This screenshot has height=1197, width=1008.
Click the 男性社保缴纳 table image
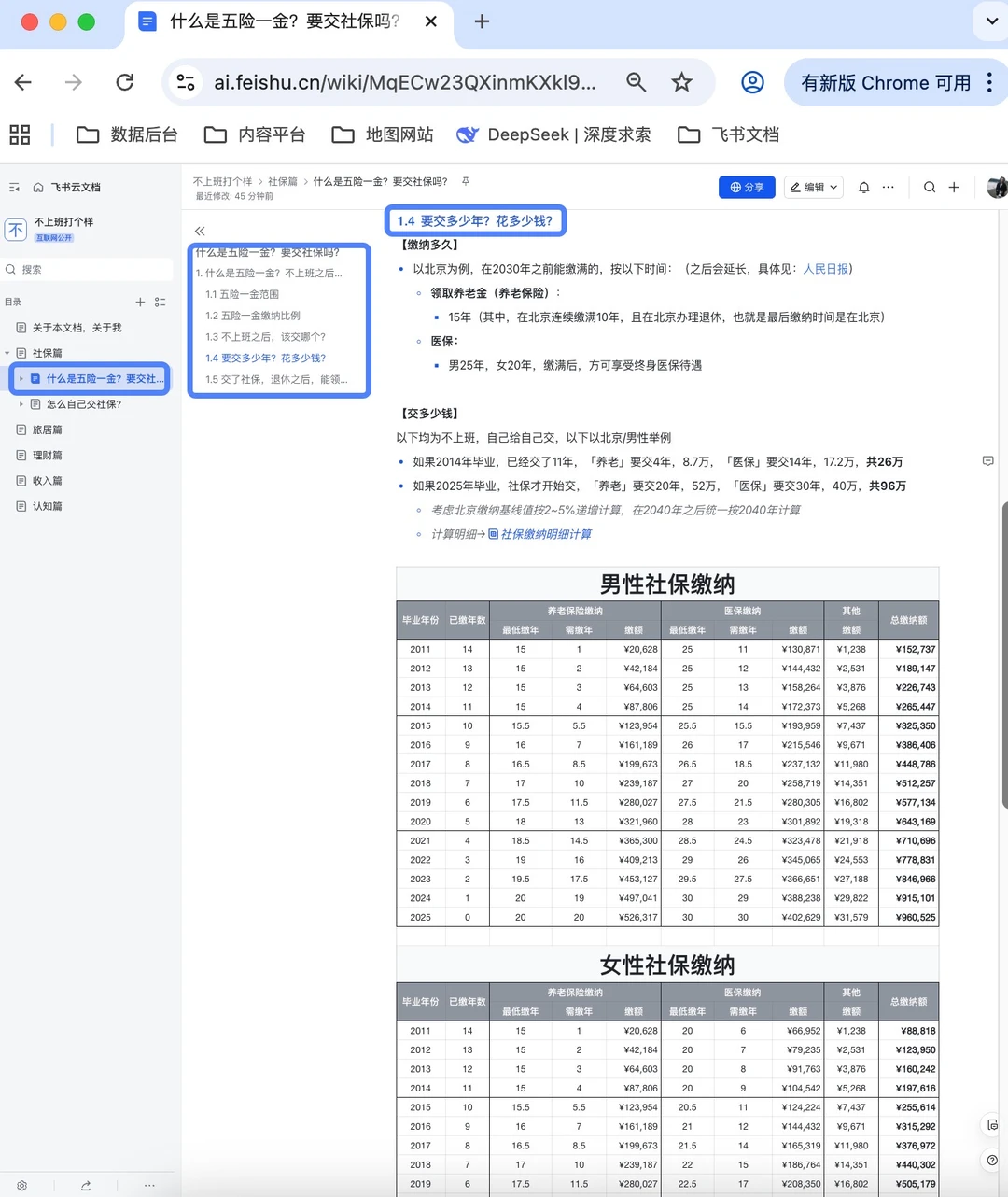(x=667, y=747)
